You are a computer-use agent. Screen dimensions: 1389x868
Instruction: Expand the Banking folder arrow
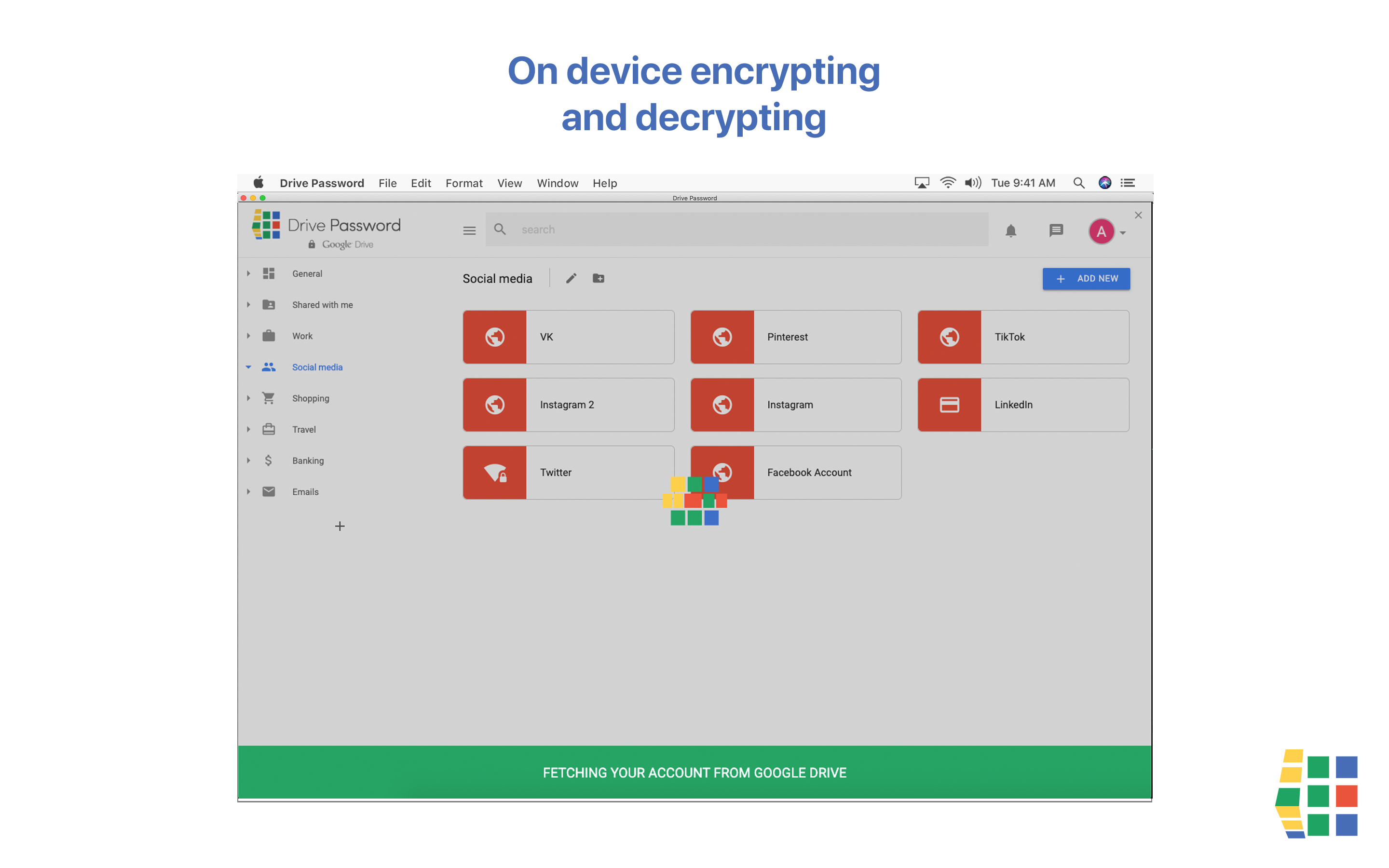pyautogui.click(x=248, y=461)
